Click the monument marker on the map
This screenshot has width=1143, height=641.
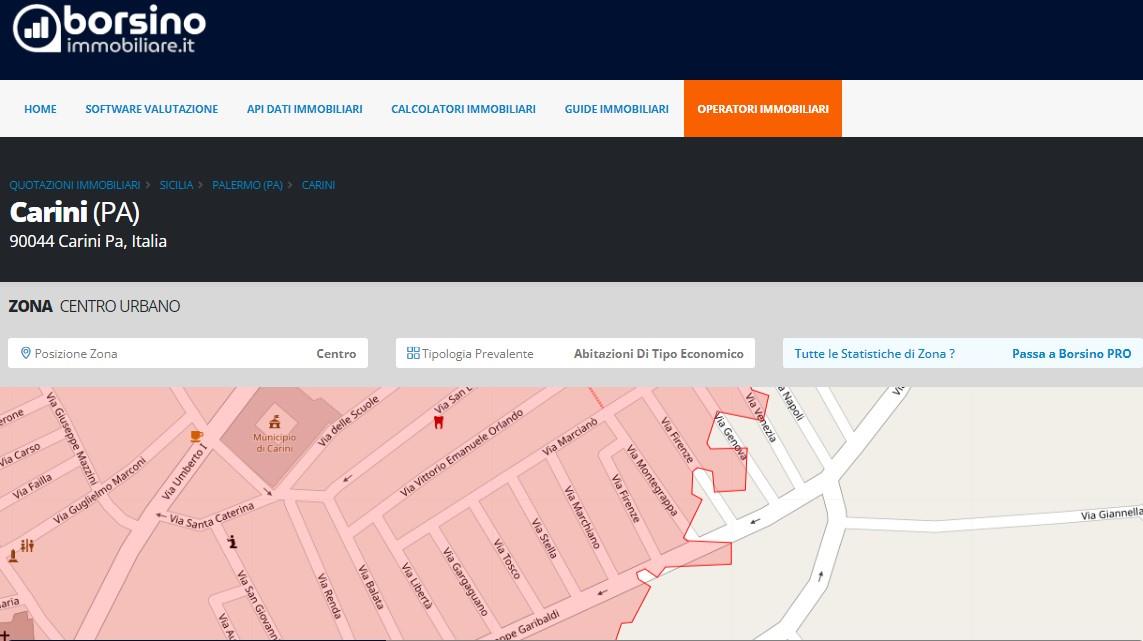12,554
